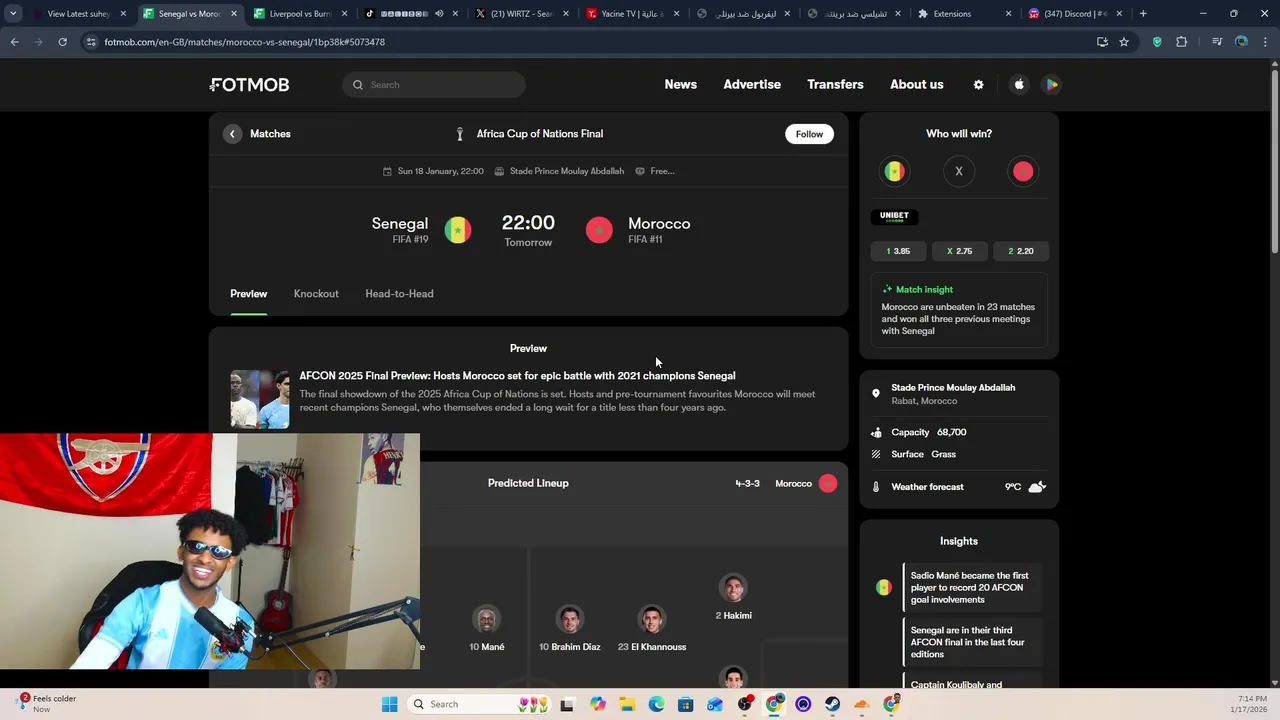Open the Unibet sponsor logo

tap(894, 216)
